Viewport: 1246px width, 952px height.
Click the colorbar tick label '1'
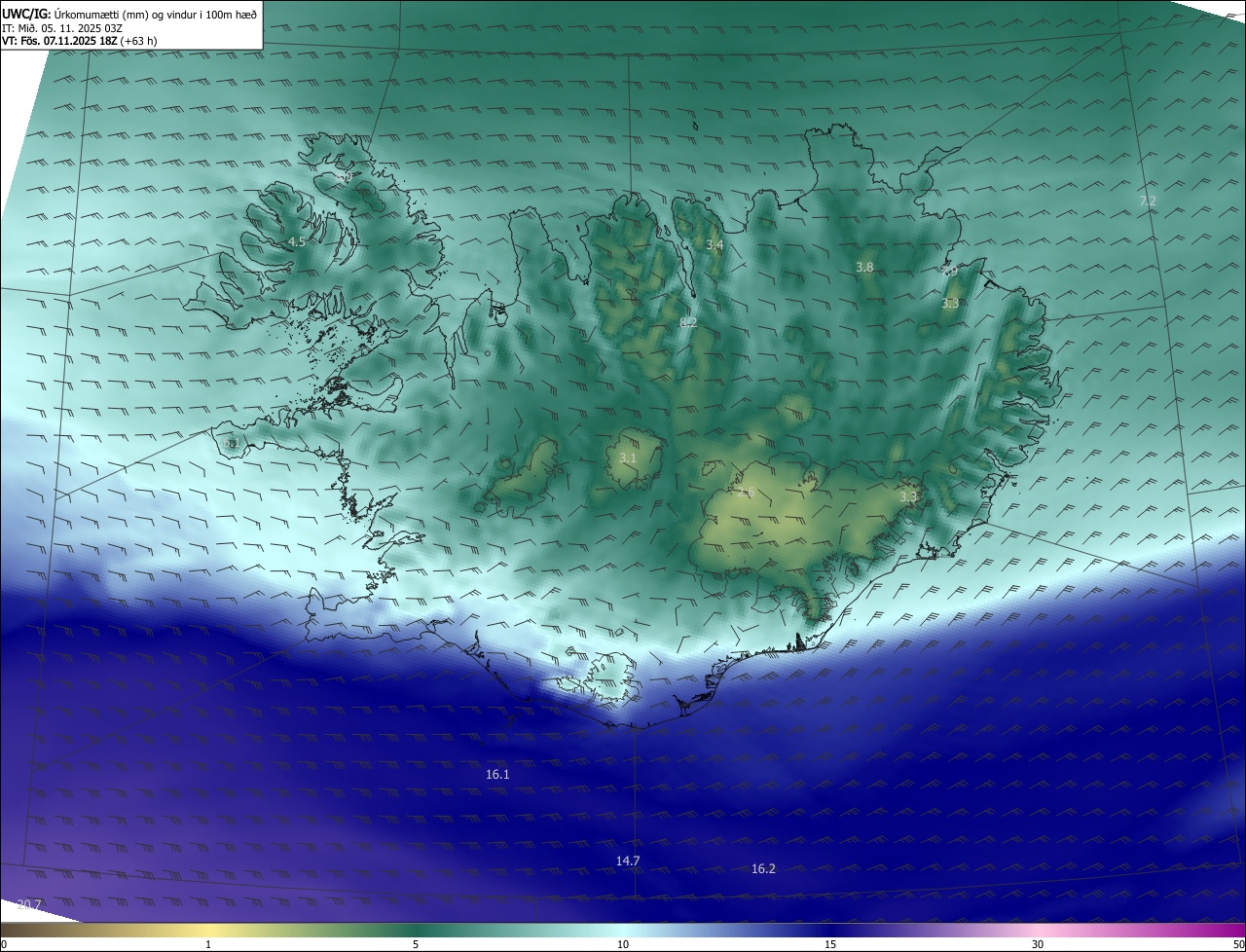pos(208,944)
